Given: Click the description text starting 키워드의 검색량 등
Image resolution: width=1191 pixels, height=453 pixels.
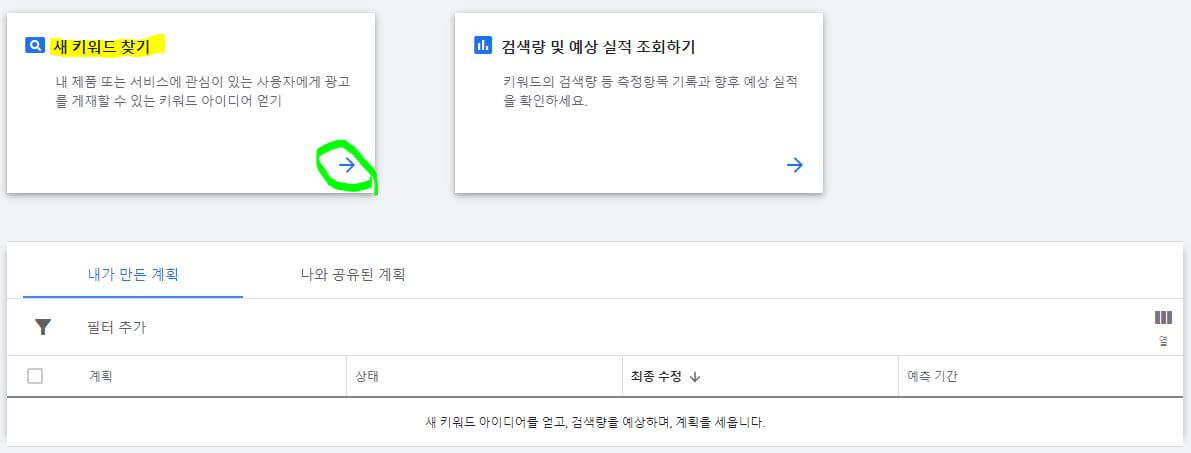Looking at the screenshot, I should click(x=649, y=91).
